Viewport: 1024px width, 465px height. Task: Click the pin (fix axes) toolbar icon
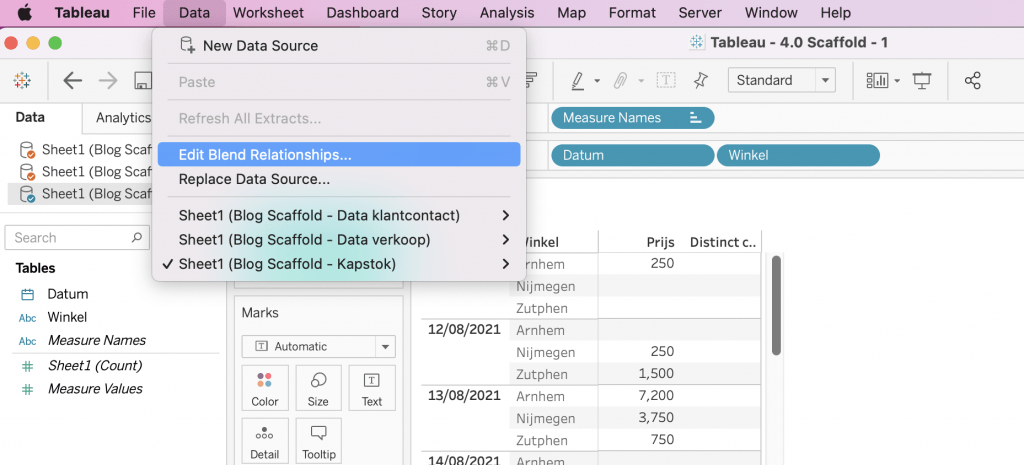(x=700, y=81)
